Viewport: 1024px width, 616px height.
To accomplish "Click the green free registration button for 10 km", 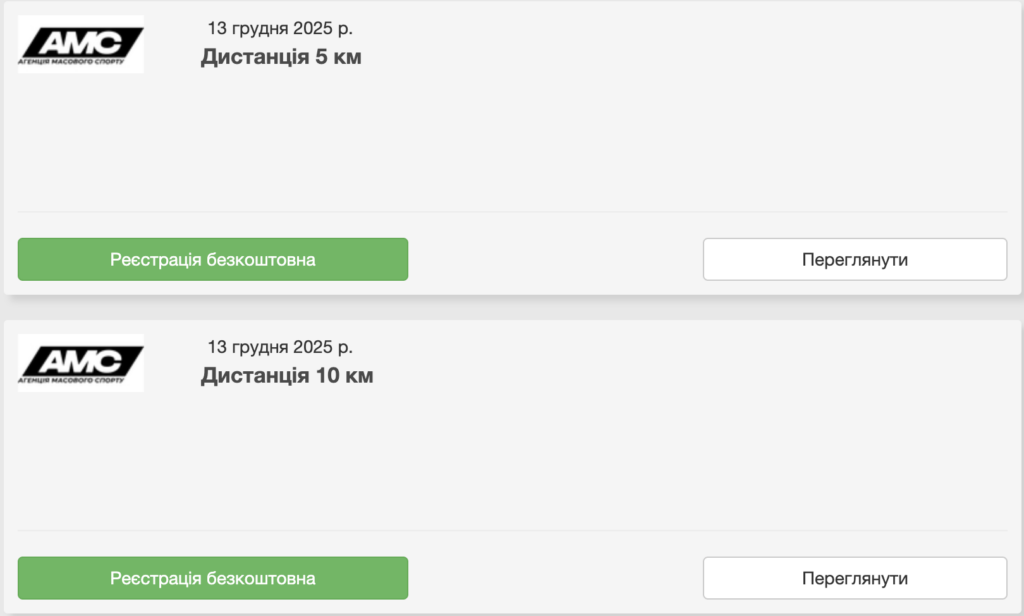I will click(213, 578).
